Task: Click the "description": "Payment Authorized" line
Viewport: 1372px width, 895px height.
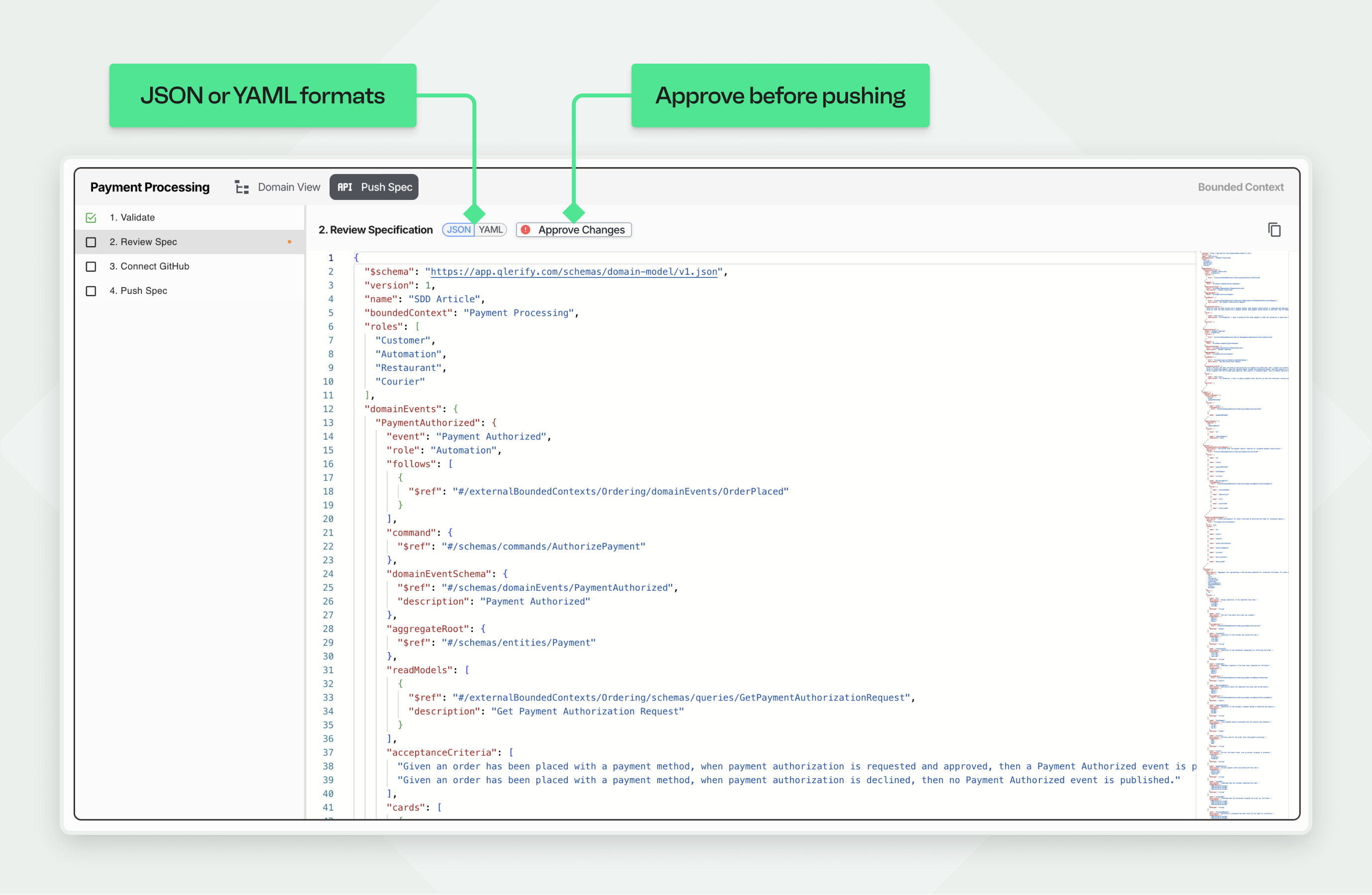Action: point(494,602)
